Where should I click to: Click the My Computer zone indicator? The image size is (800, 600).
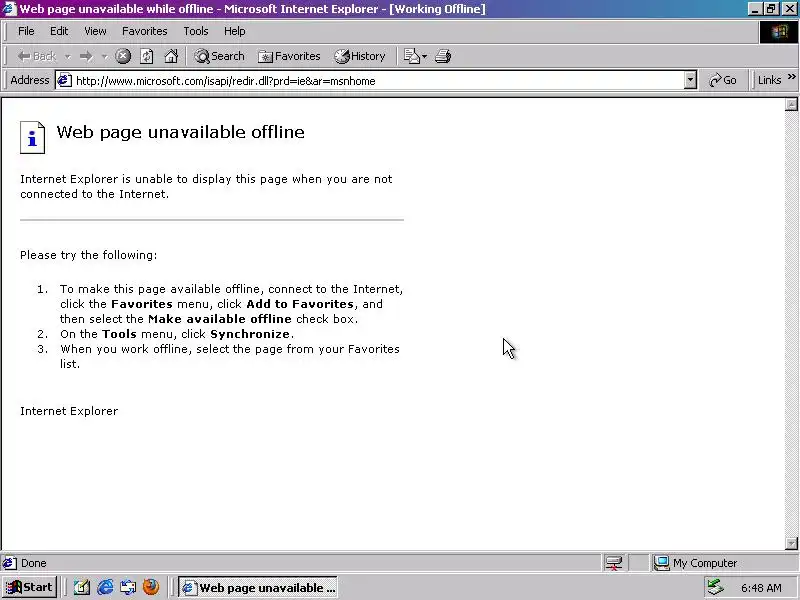696,563
